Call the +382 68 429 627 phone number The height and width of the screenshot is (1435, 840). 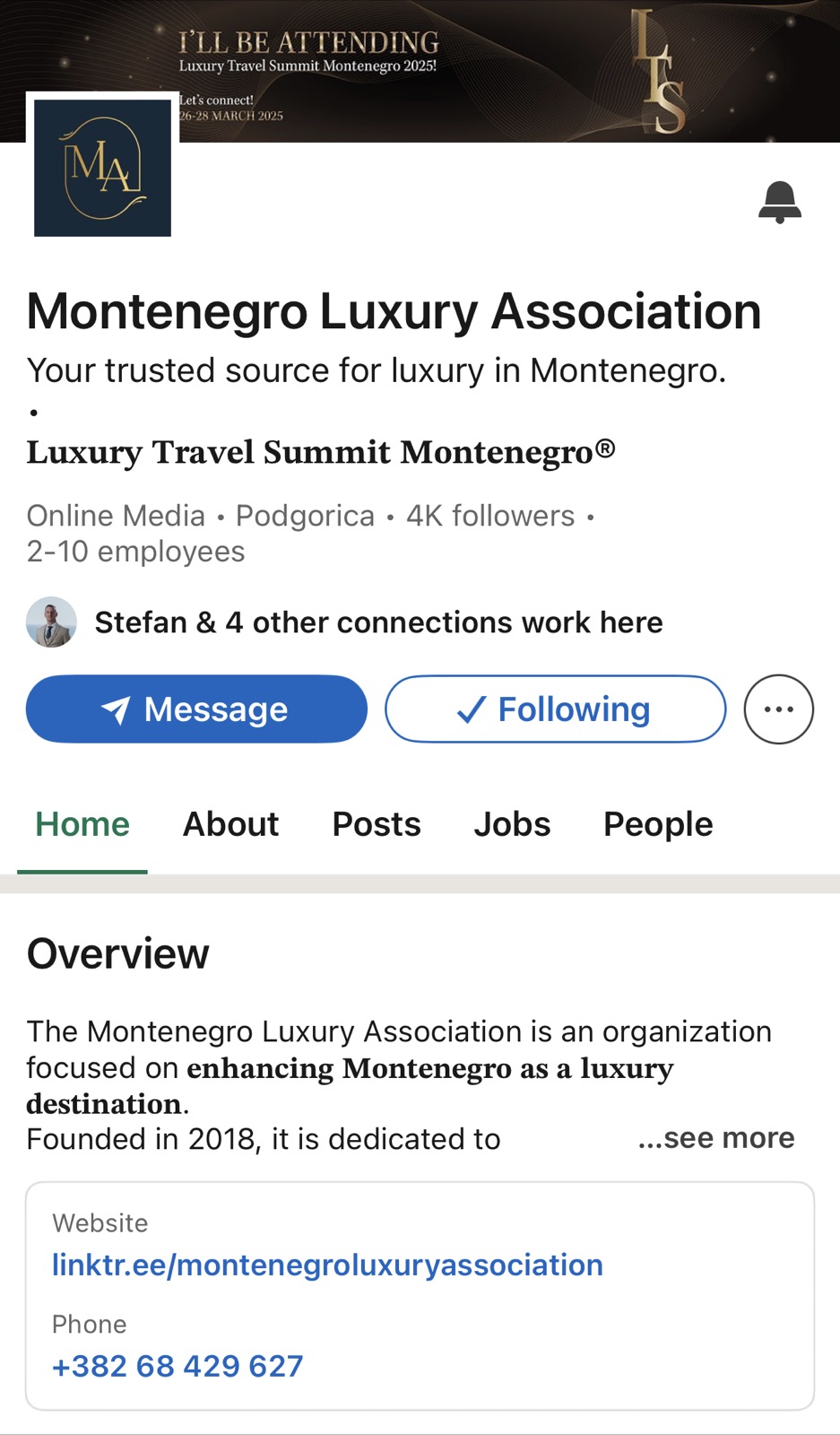[178, 1366]
